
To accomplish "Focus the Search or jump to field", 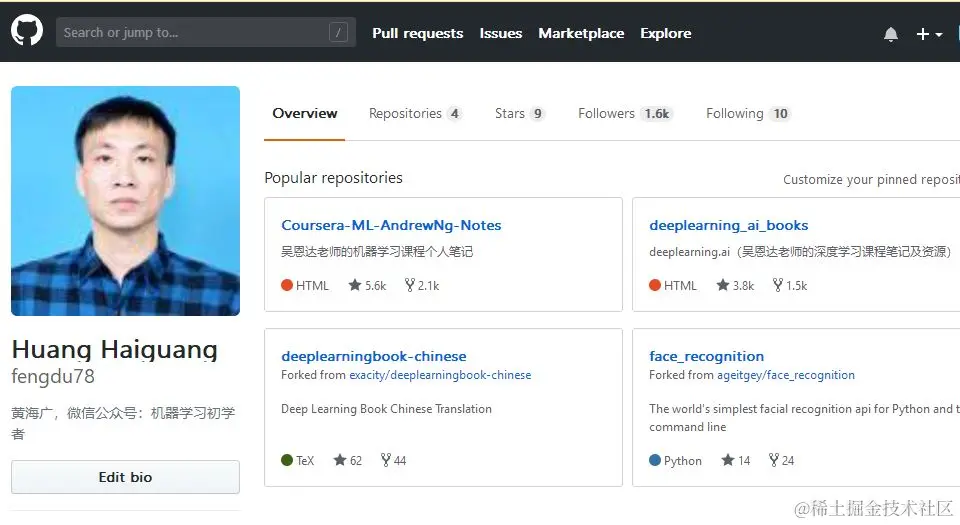I will coord(206,32).
